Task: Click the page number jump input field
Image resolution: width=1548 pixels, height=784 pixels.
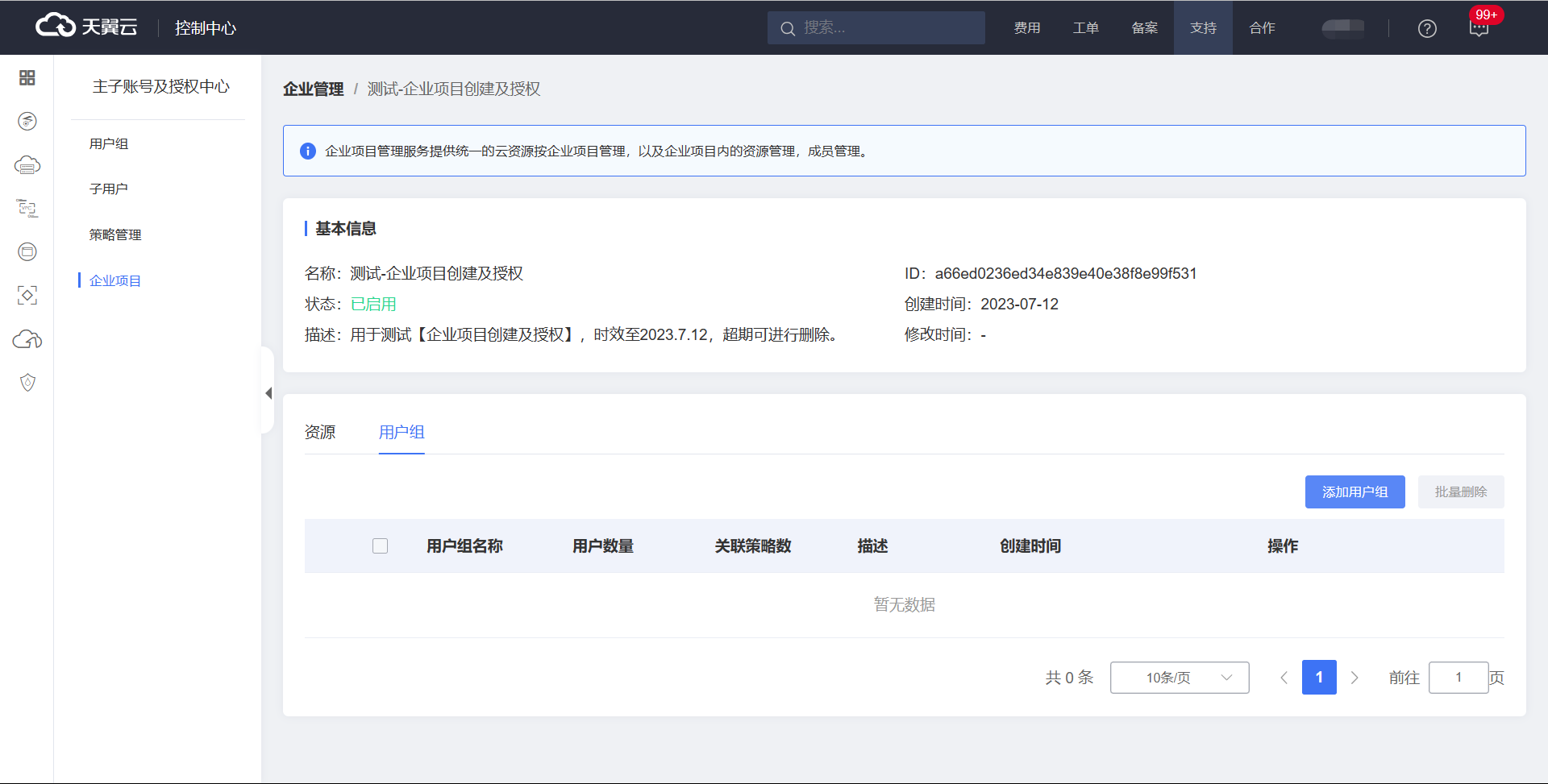Action: (x=1458, y=678)
